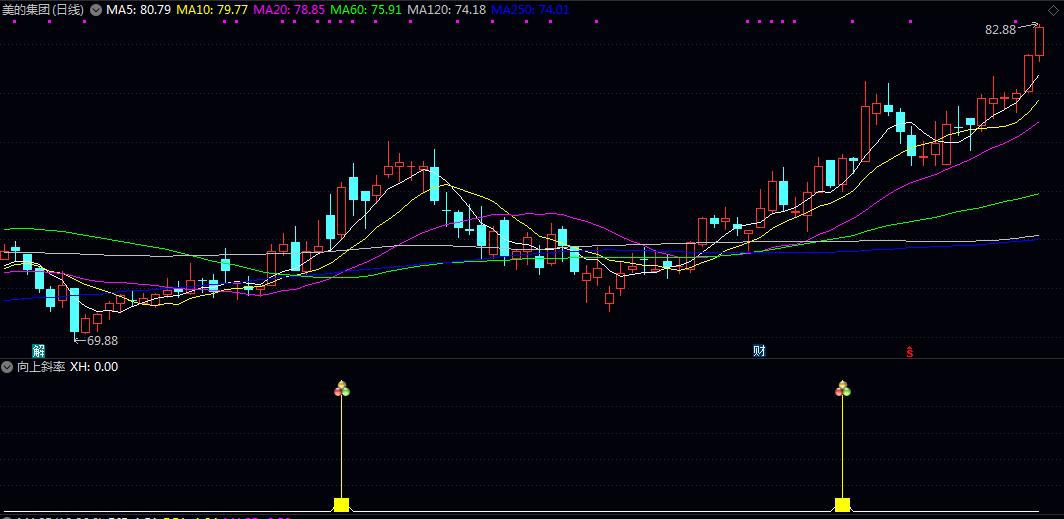The width and height of the screenshot is (1064, 519).
Task: Select the MA5 moving average label
Action: pyautogui.click(x=138, y=9)
